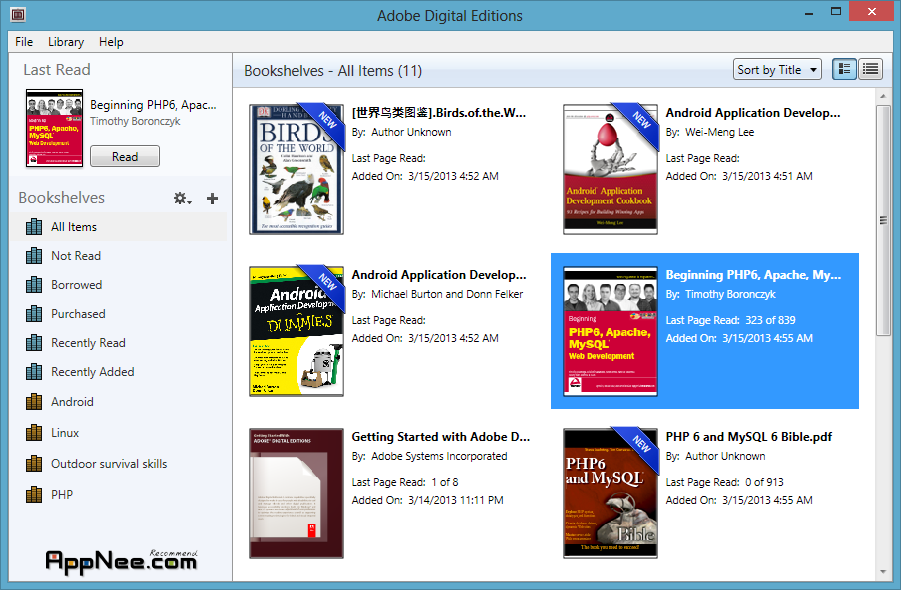Select the Linux bookshelf
901x590 pixels.
(118, 433)
